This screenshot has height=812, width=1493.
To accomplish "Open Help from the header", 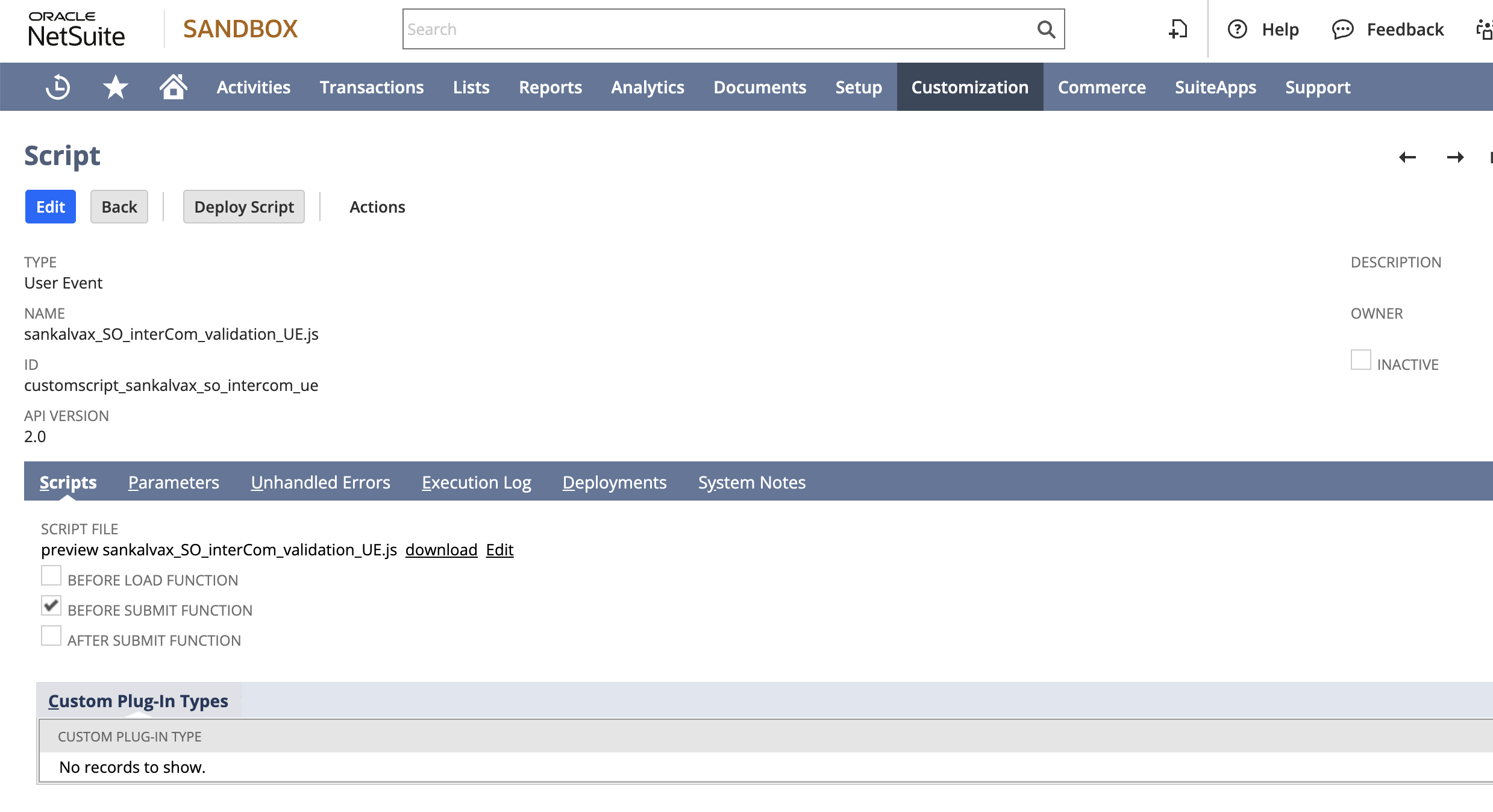I will point(1263,30).
